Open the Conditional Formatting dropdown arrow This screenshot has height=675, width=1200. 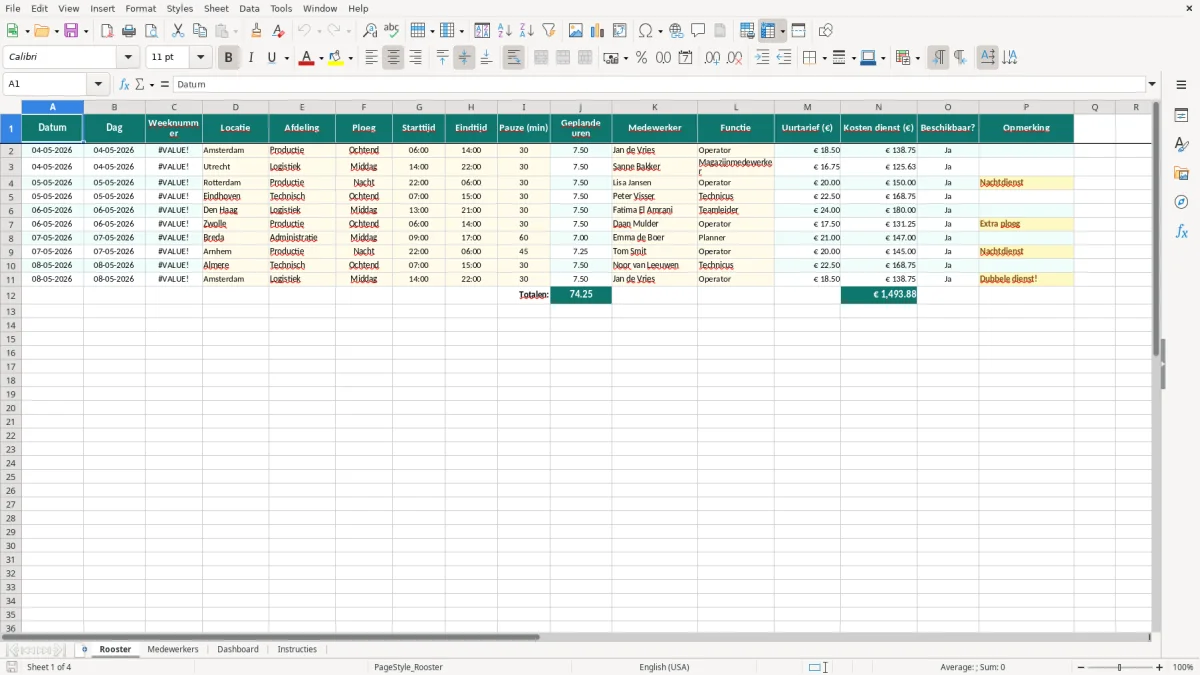click(x=917, y=58)
